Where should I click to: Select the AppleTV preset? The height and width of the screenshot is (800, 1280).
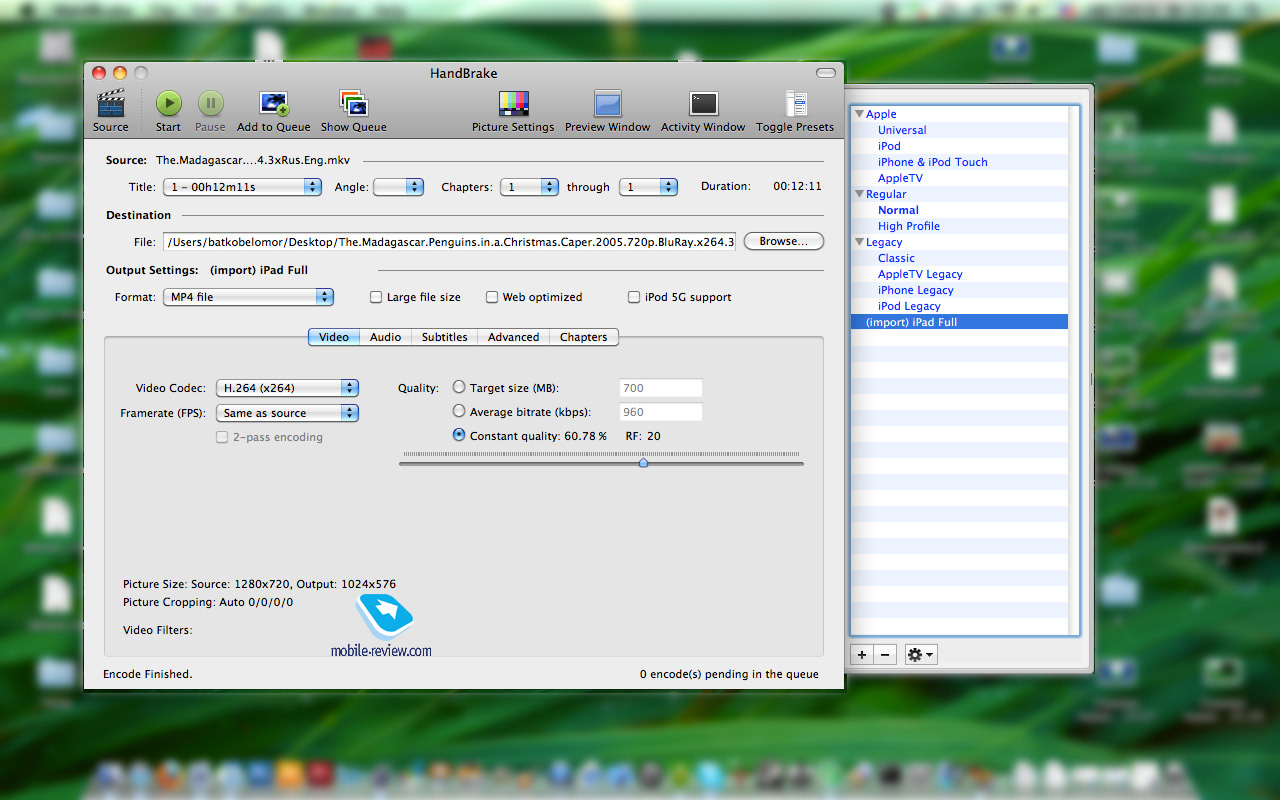(900, 178)
